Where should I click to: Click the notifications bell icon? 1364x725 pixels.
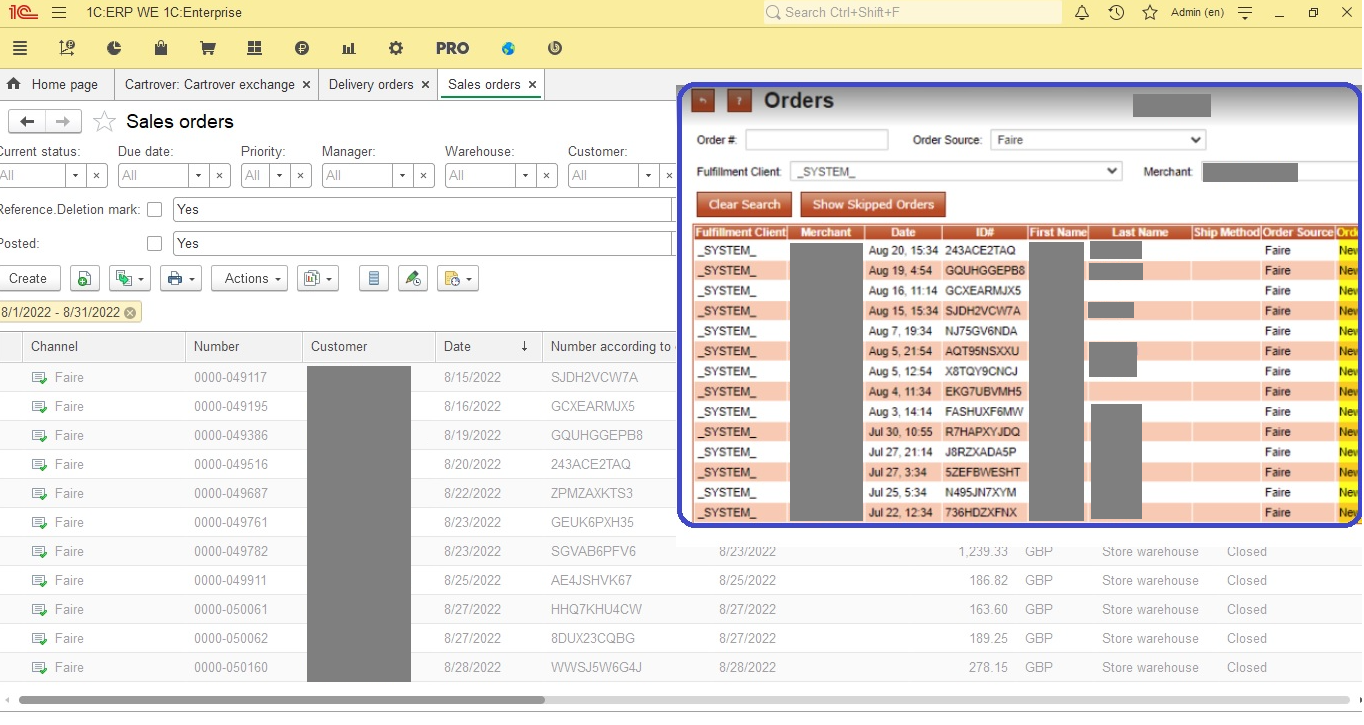coord(1082,13)
